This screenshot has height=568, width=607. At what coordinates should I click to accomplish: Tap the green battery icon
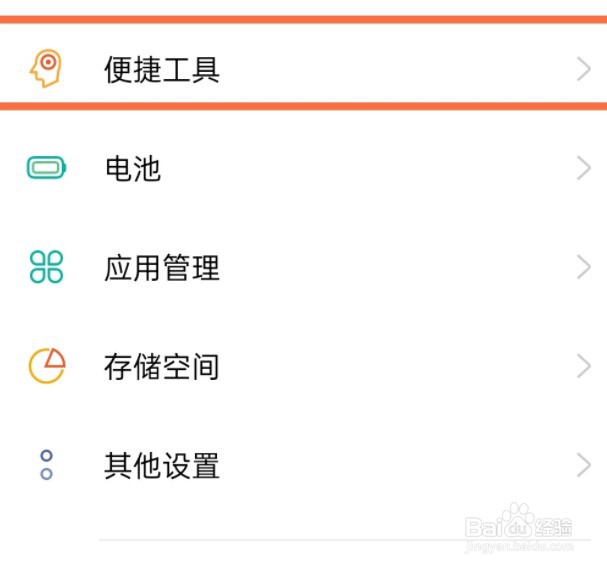coord(46,168)
